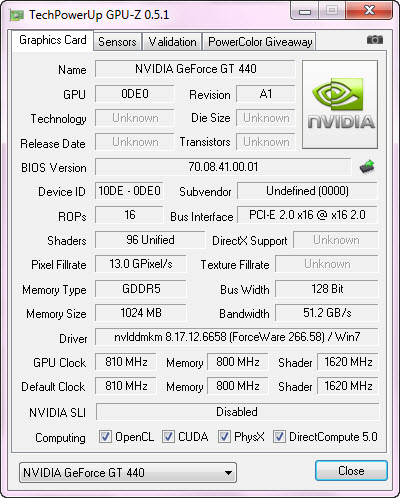Click the GPU-Z title bar app icon
The width and height of the screenshot is (400, 498).
click(x=17, y=15)
